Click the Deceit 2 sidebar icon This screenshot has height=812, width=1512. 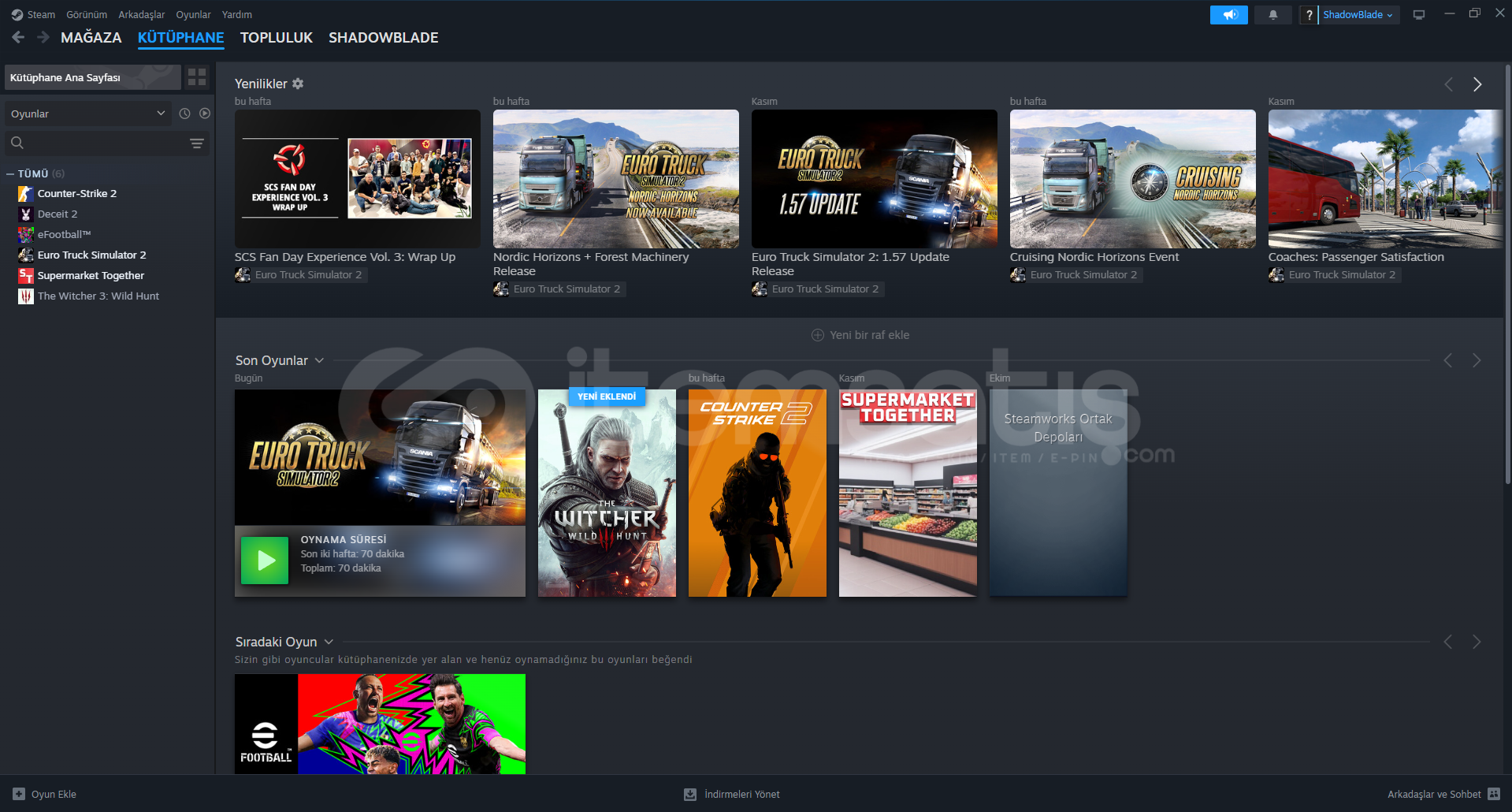(26, 214)
